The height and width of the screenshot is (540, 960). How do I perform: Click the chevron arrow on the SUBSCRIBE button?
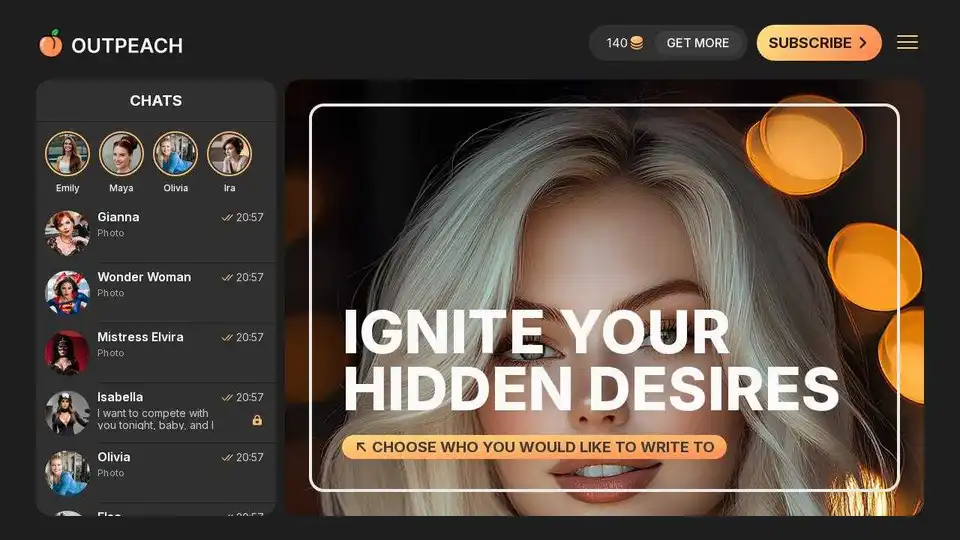(x=863, y=43)
